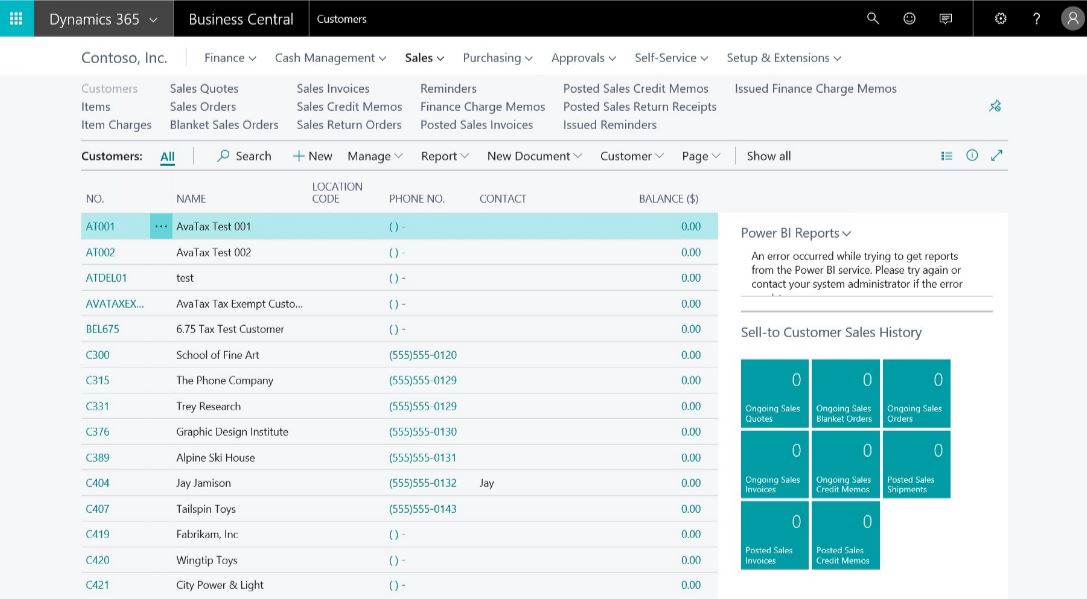Expand the Dynamics 365 dropdown
1087x599 pixels.
(103, 19)
